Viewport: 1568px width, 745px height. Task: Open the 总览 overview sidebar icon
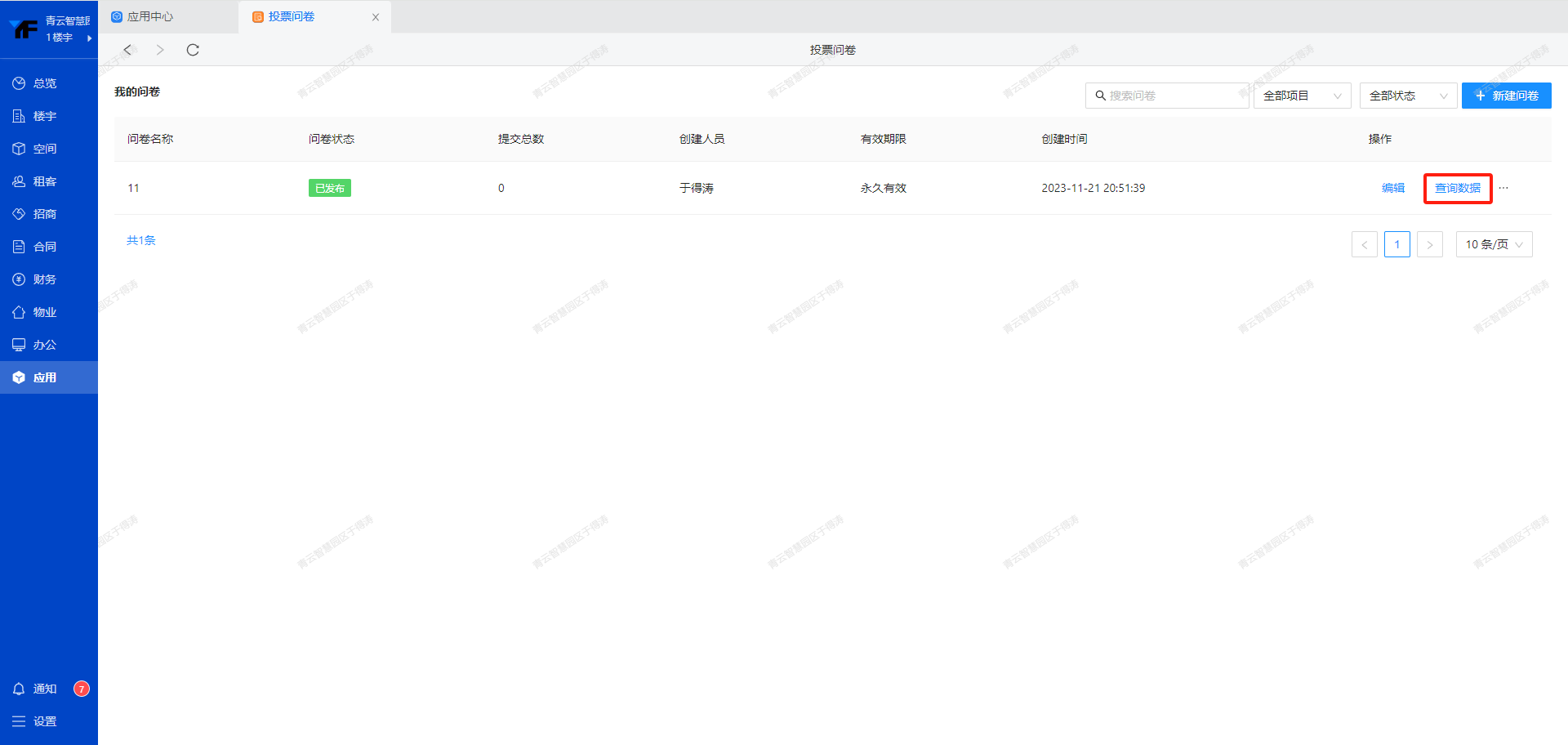[19, 83]
